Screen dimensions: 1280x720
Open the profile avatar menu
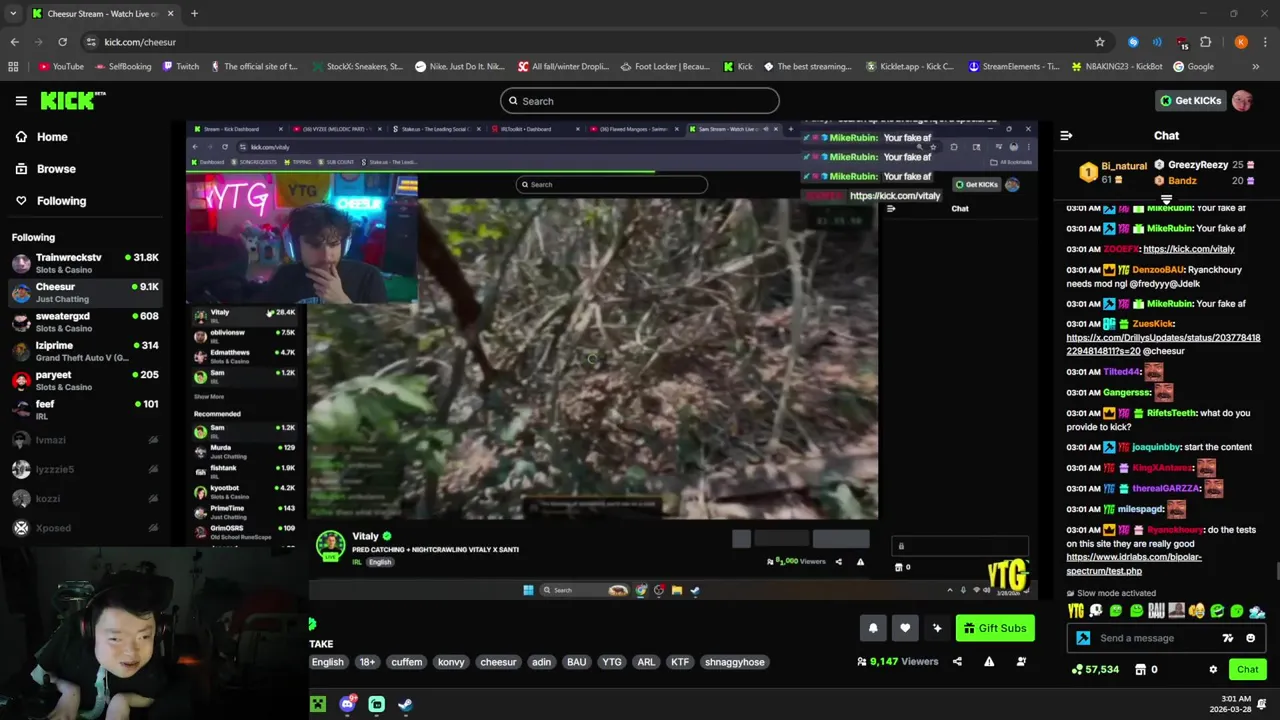[x=1242, y=101]
